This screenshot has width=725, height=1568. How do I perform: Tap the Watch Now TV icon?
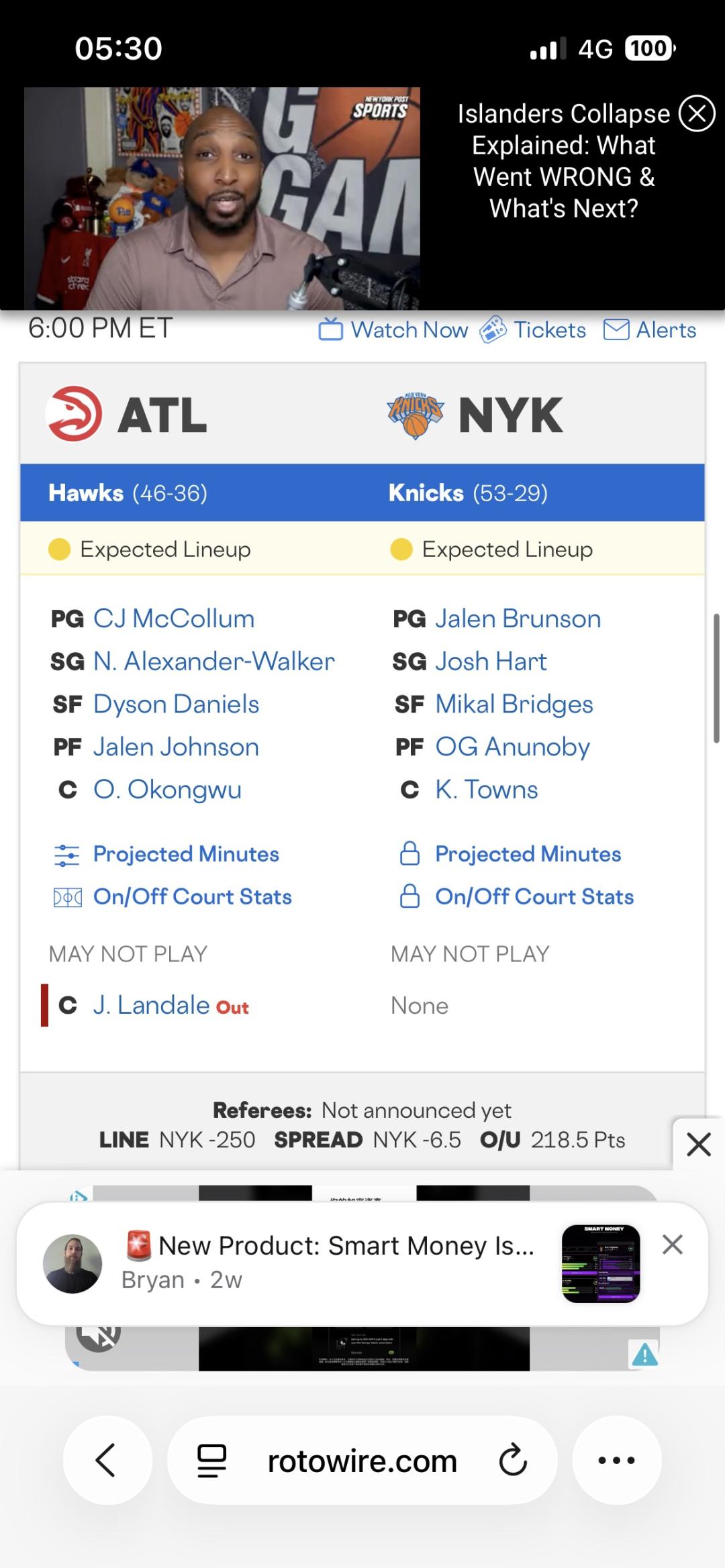click(330, 330)
